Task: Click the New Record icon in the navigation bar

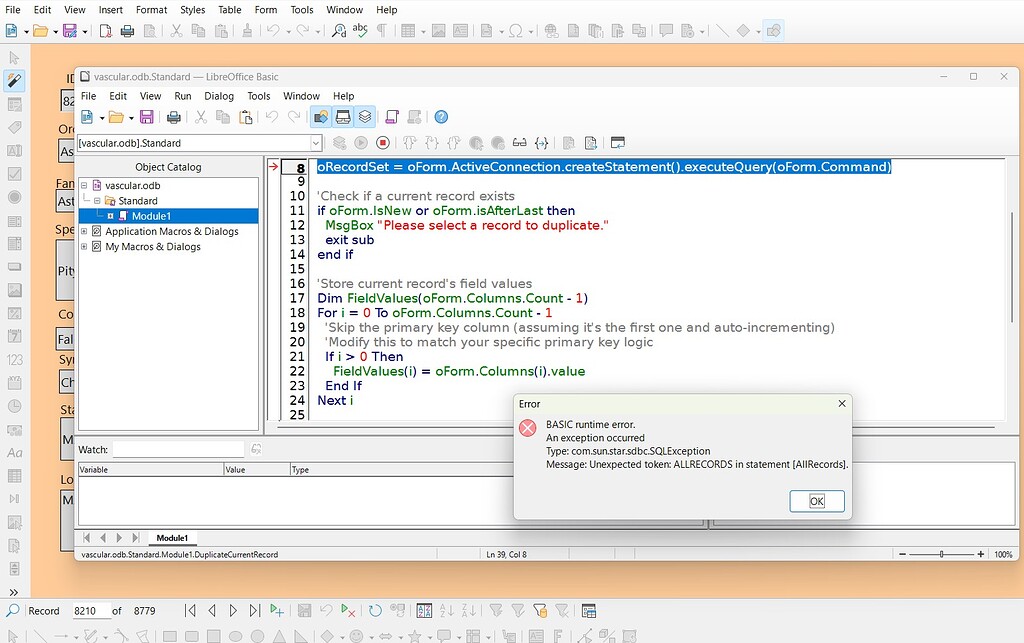Action: coord(277,610)
